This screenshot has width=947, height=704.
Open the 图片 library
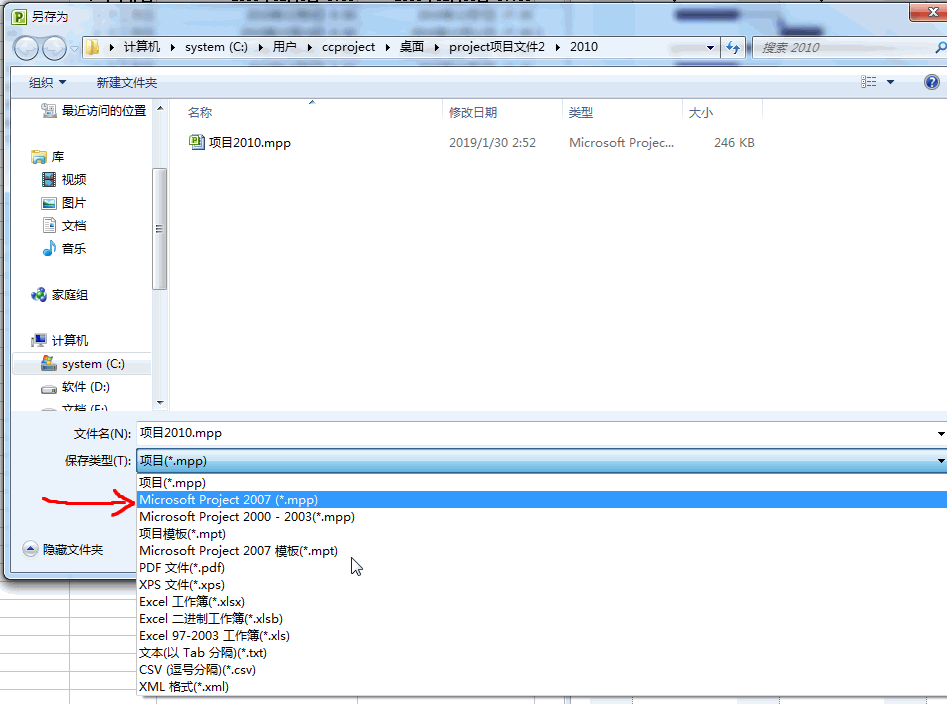pyautogui.click(x=64, y=203)
